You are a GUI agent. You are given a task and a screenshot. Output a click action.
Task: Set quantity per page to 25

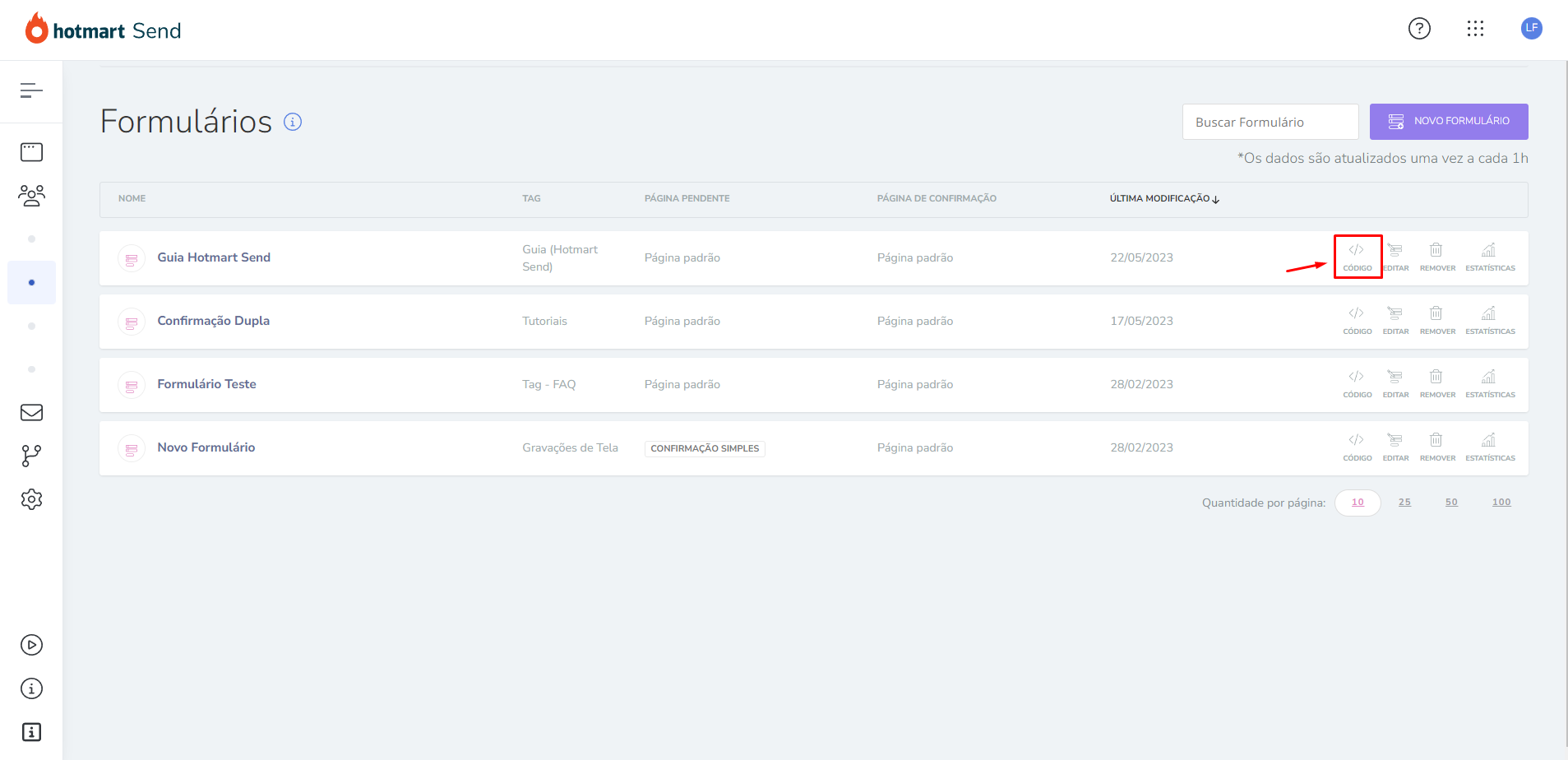(1404, 503)
